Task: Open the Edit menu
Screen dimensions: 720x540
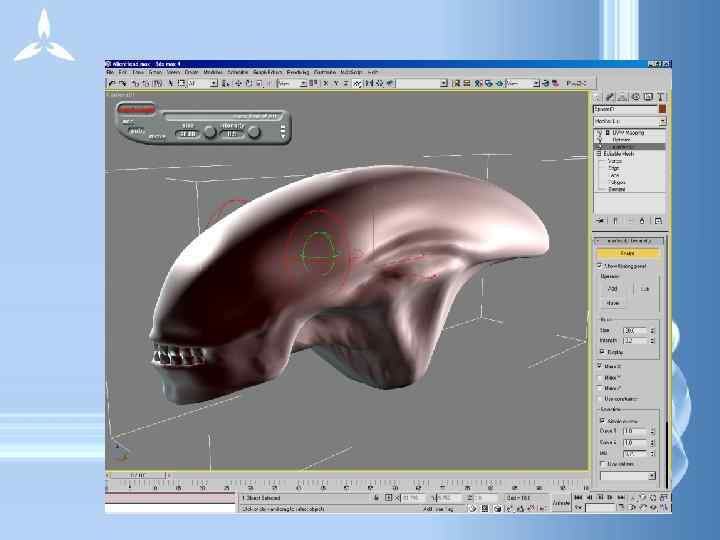Action: [x=123, y=72]
